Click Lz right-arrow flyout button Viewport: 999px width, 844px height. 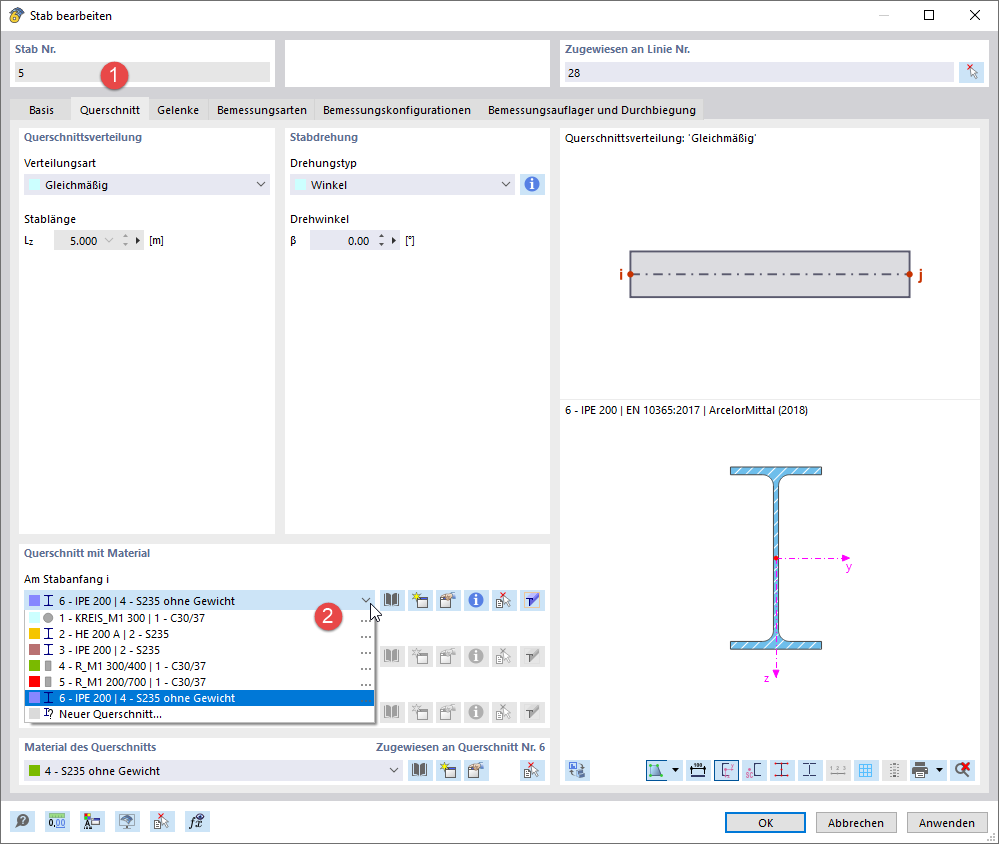(138, 240)
